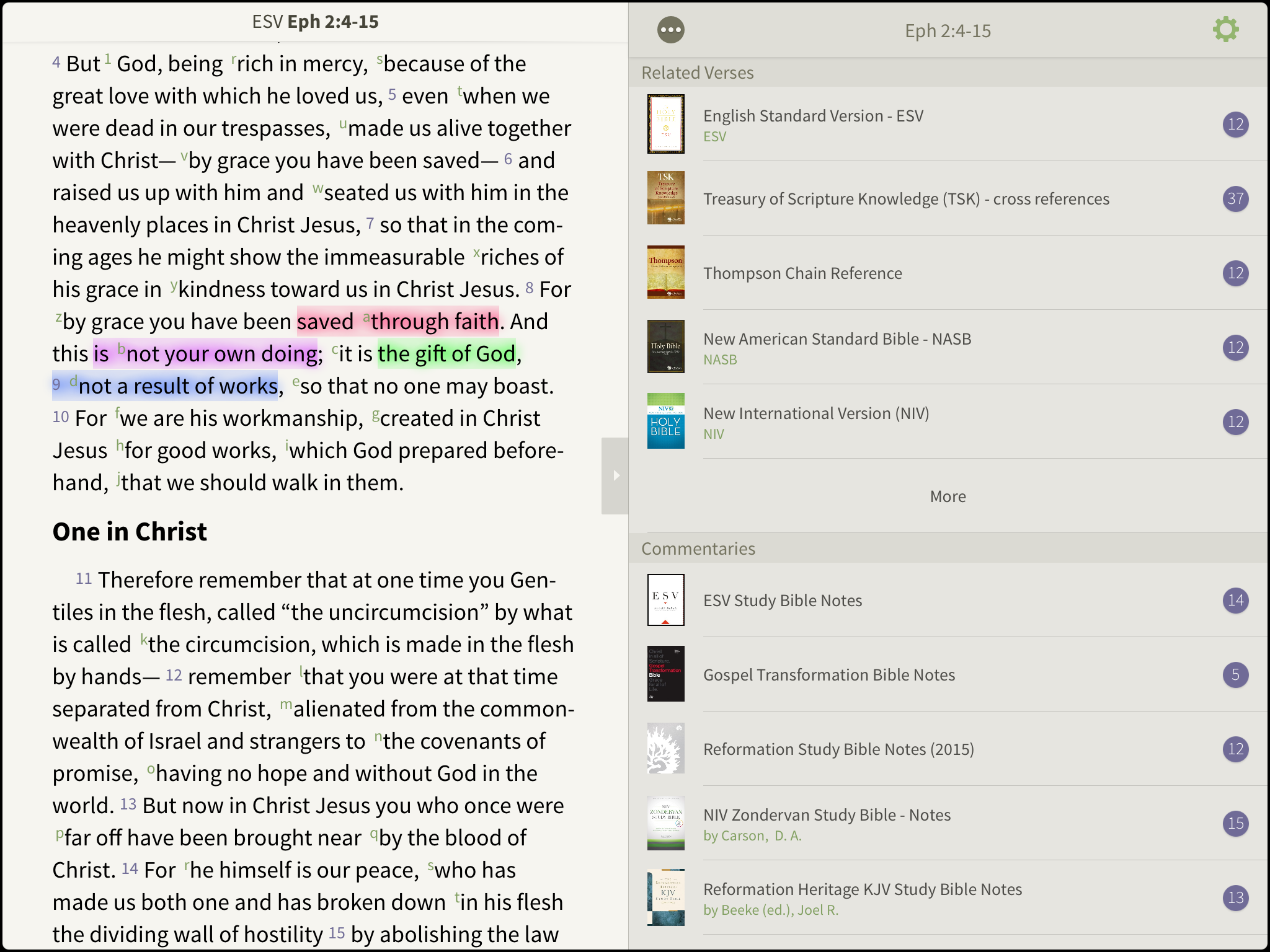Open cross-reference u before 'made us alive'
Viewport: 1270px width, 952px height.
point(343,125)
